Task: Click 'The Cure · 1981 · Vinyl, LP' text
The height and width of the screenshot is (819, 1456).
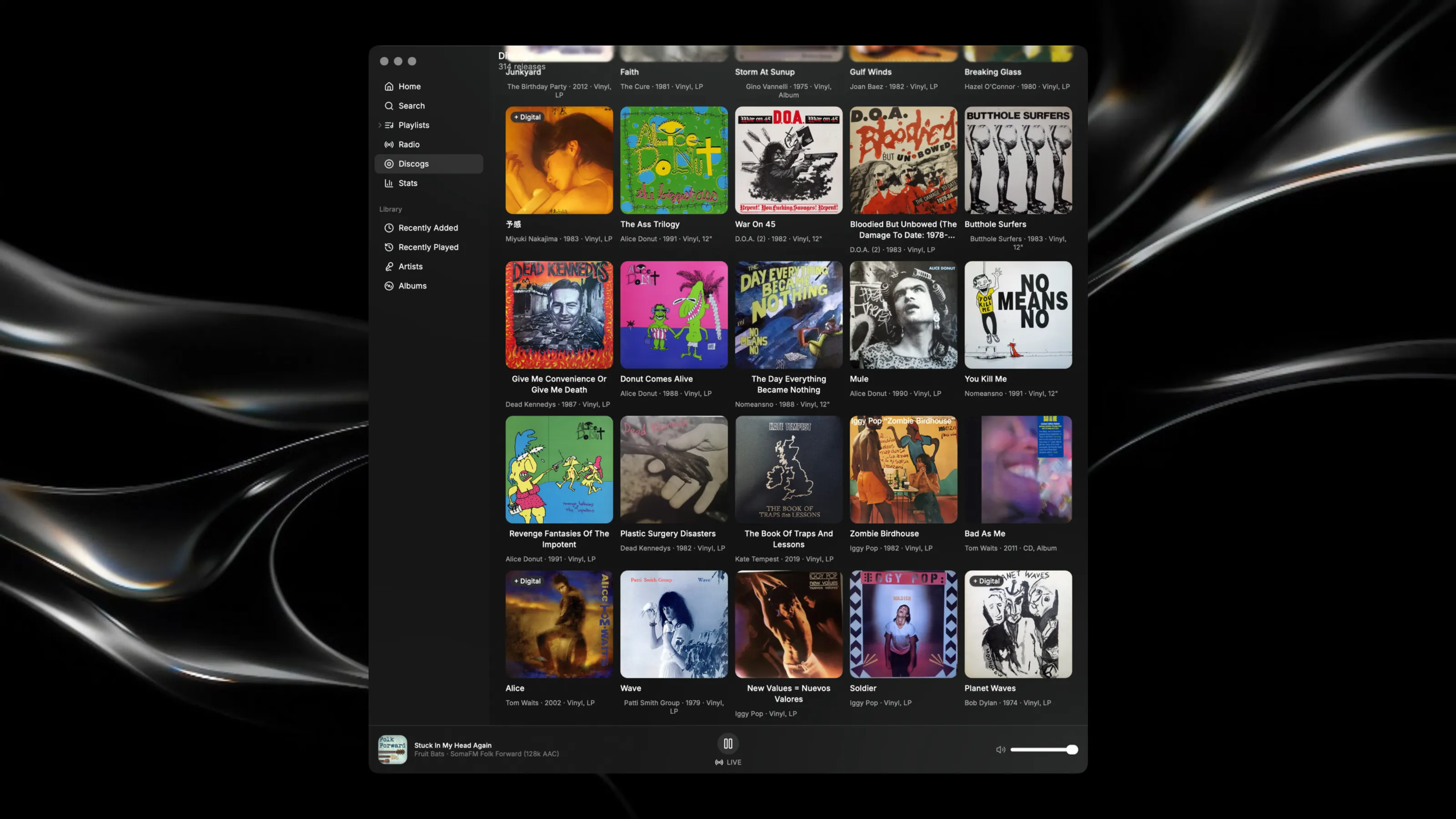Action: [661, 86]
